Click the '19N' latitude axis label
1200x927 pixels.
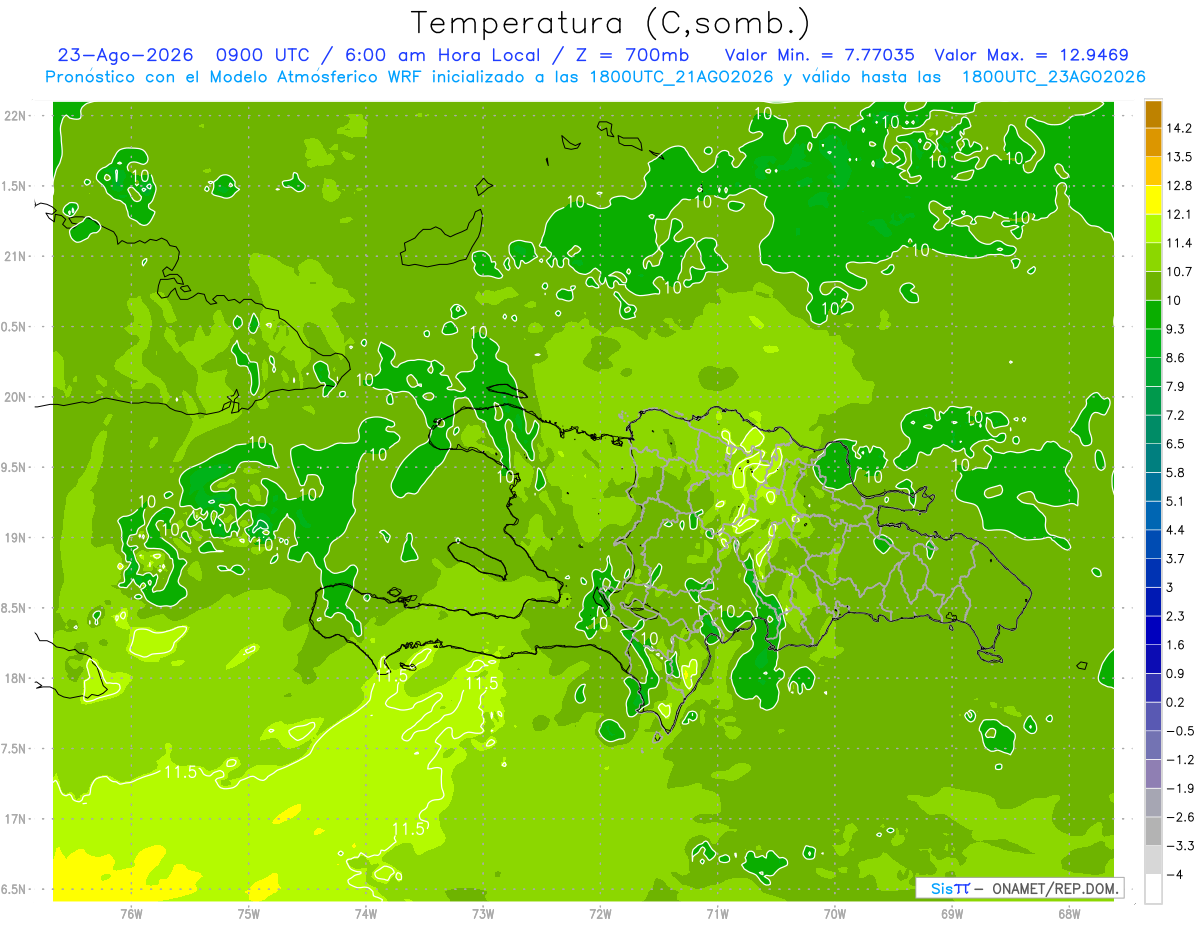point(17,538)
